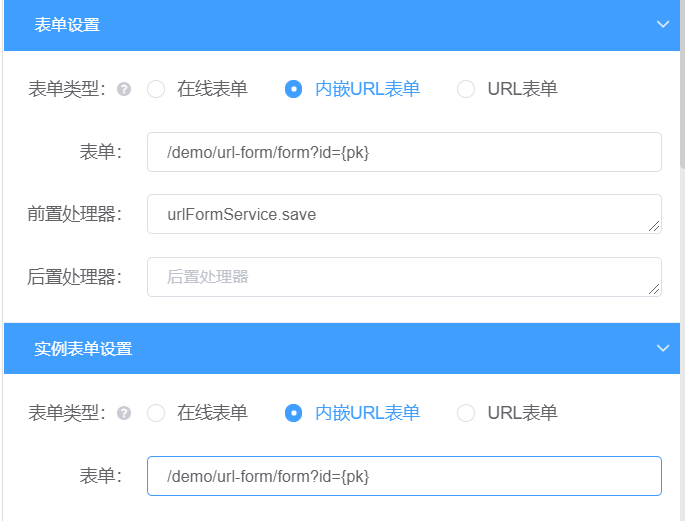Focus the 表单 URL field in 表单设置
This screenshot has height=521, width=685.
pos(403,152)
